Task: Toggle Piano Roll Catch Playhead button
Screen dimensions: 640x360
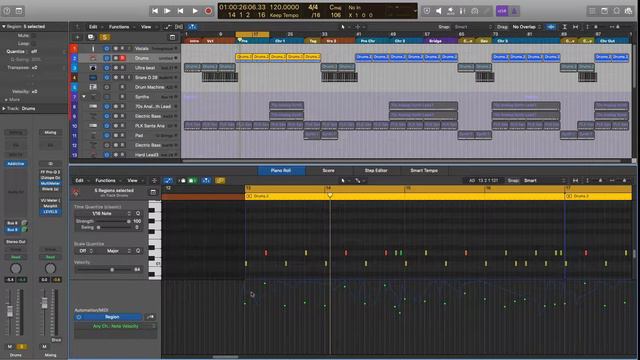Action: coord(206,180)
